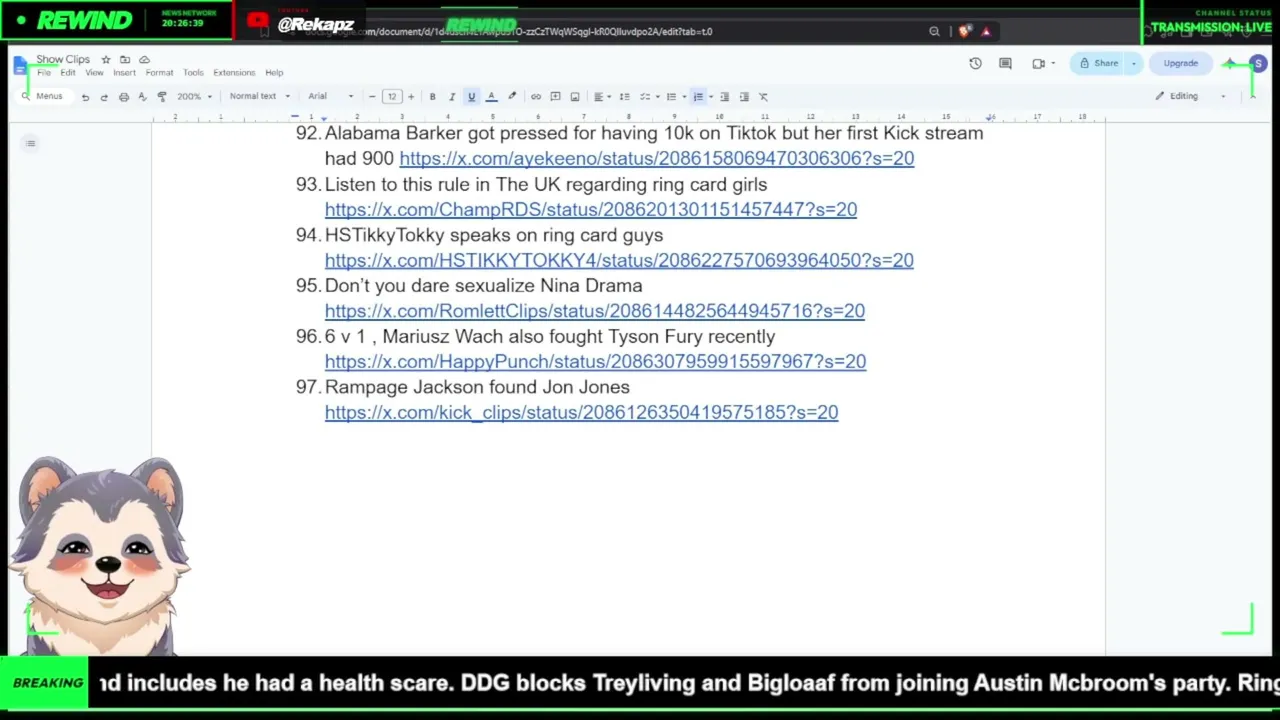Open the text alignment options
This screenshot has height=720, width=1280.
[x=601, y=97]
